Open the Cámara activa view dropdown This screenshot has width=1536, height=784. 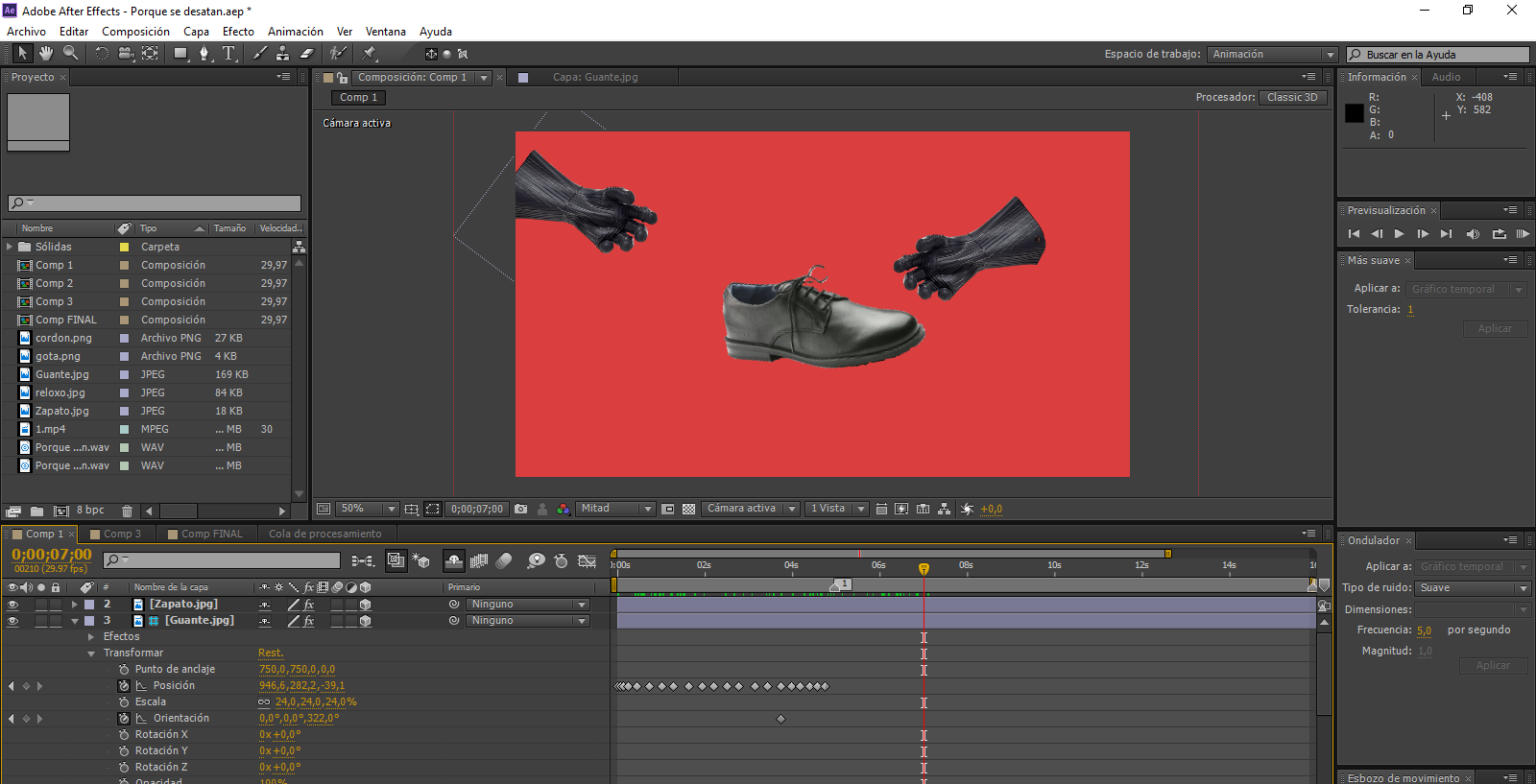[x=751, y=510]
